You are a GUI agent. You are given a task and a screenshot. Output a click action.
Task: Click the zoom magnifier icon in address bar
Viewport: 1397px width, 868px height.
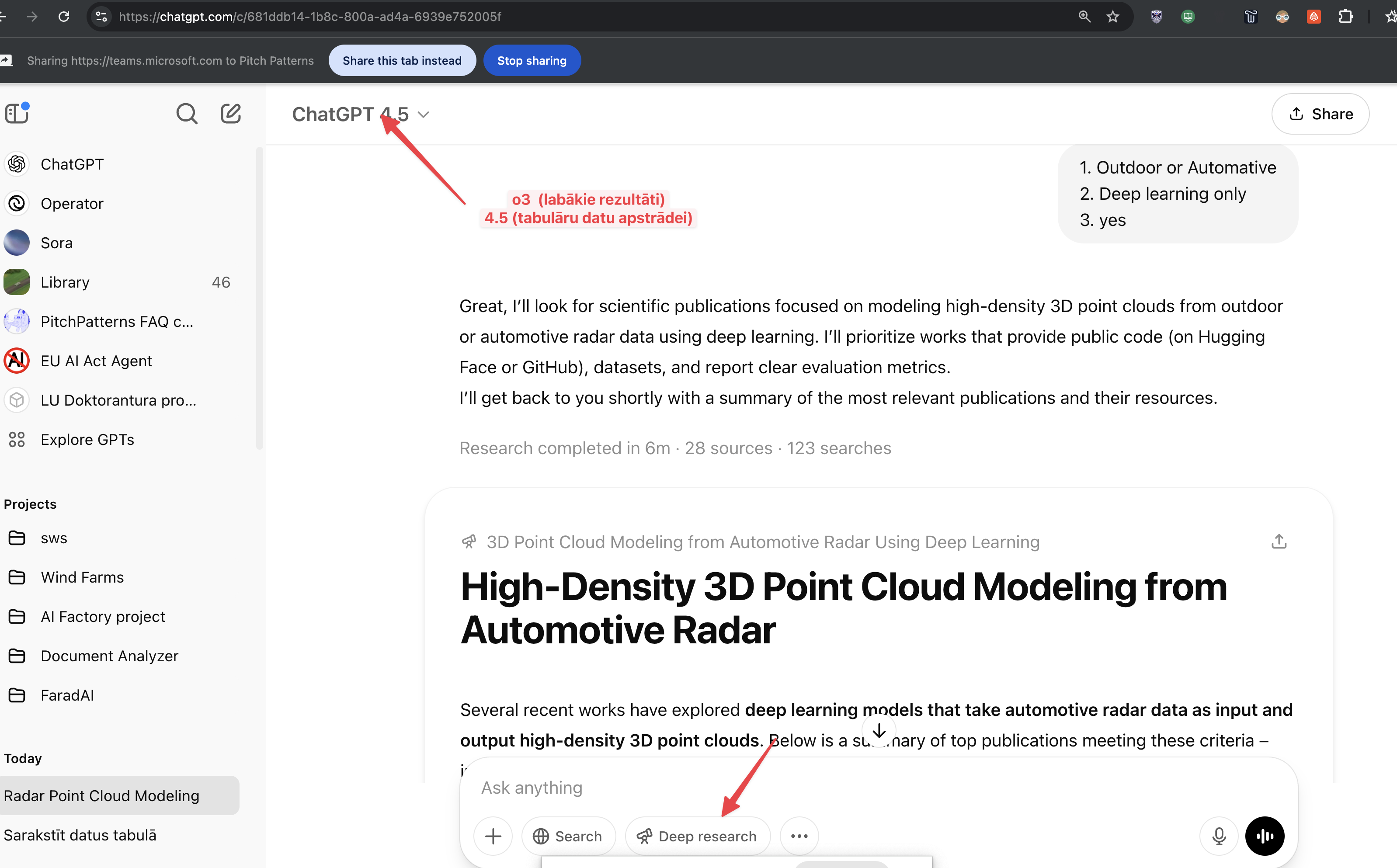point(1084,17)
